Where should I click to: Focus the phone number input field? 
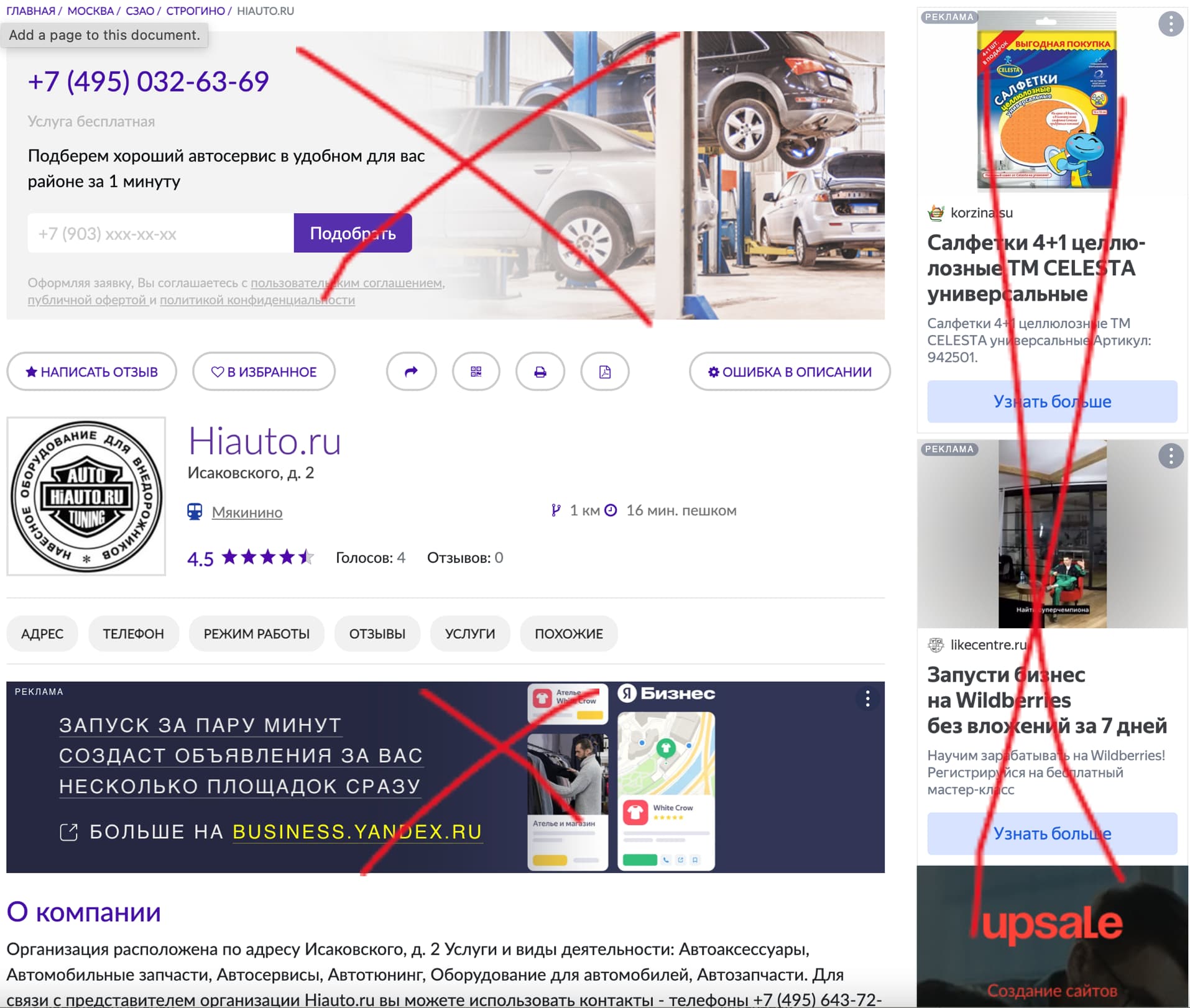pyautogui.click(x=160, y=233)
